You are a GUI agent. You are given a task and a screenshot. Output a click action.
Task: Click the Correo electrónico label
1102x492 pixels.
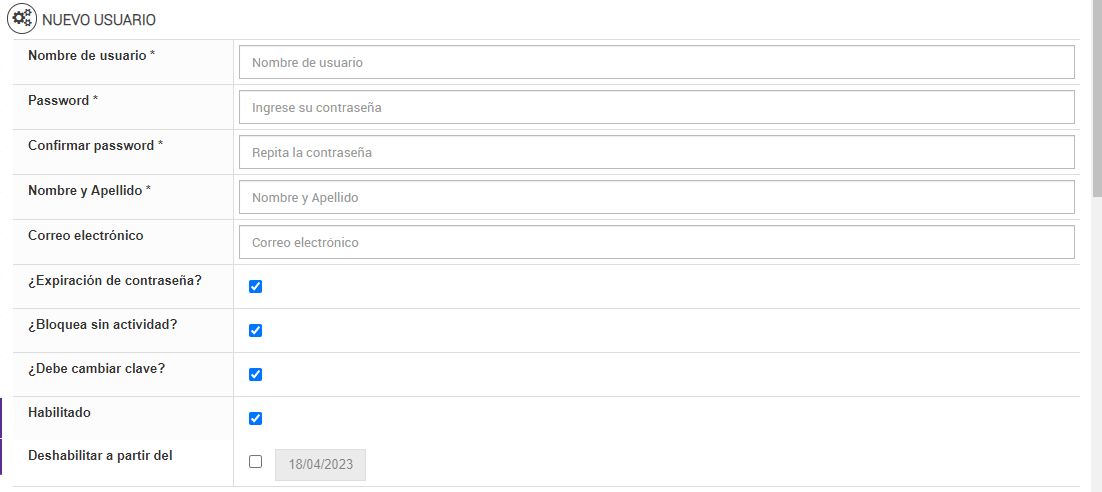pos(86,235)
